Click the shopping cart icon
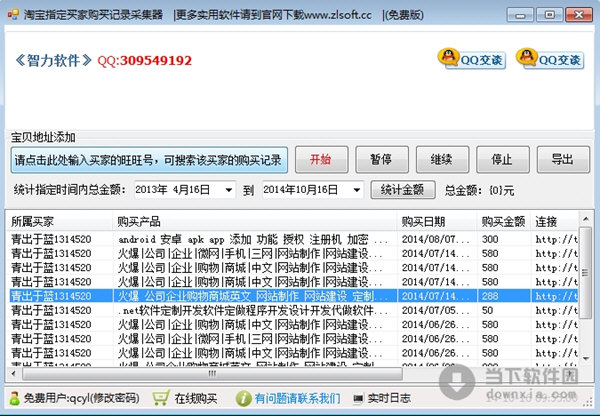Screen dimensions: 600x416 (x=160, y=398)
